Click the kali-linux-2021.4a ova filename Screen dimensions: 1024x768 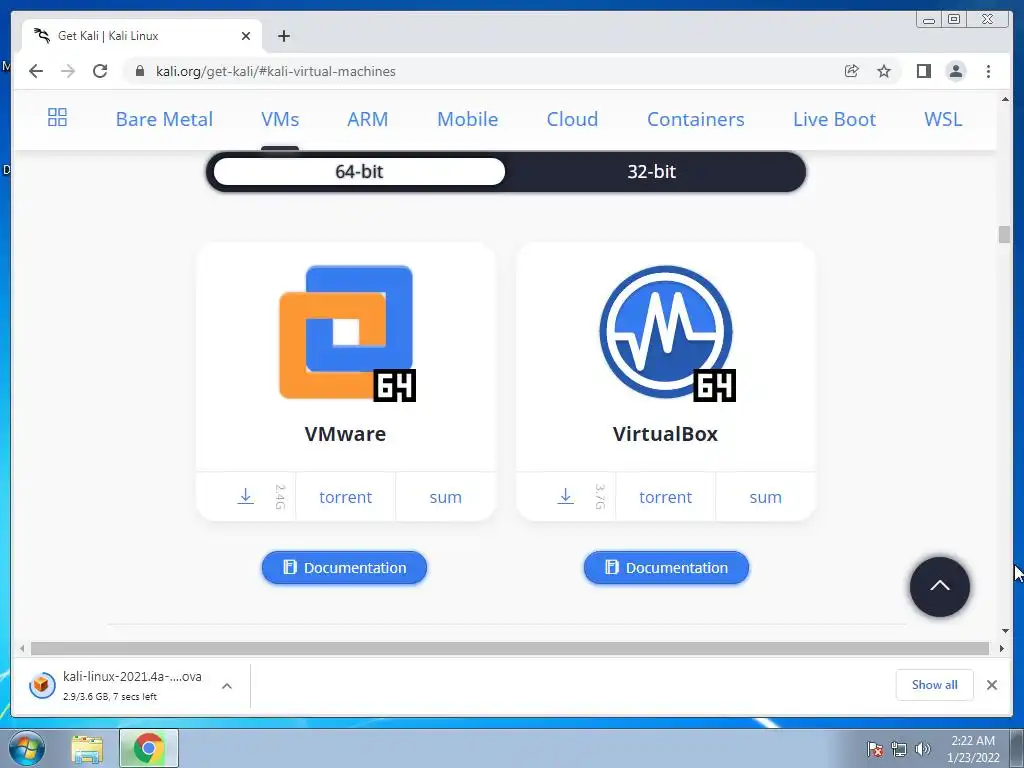click(x=133, y=677)
